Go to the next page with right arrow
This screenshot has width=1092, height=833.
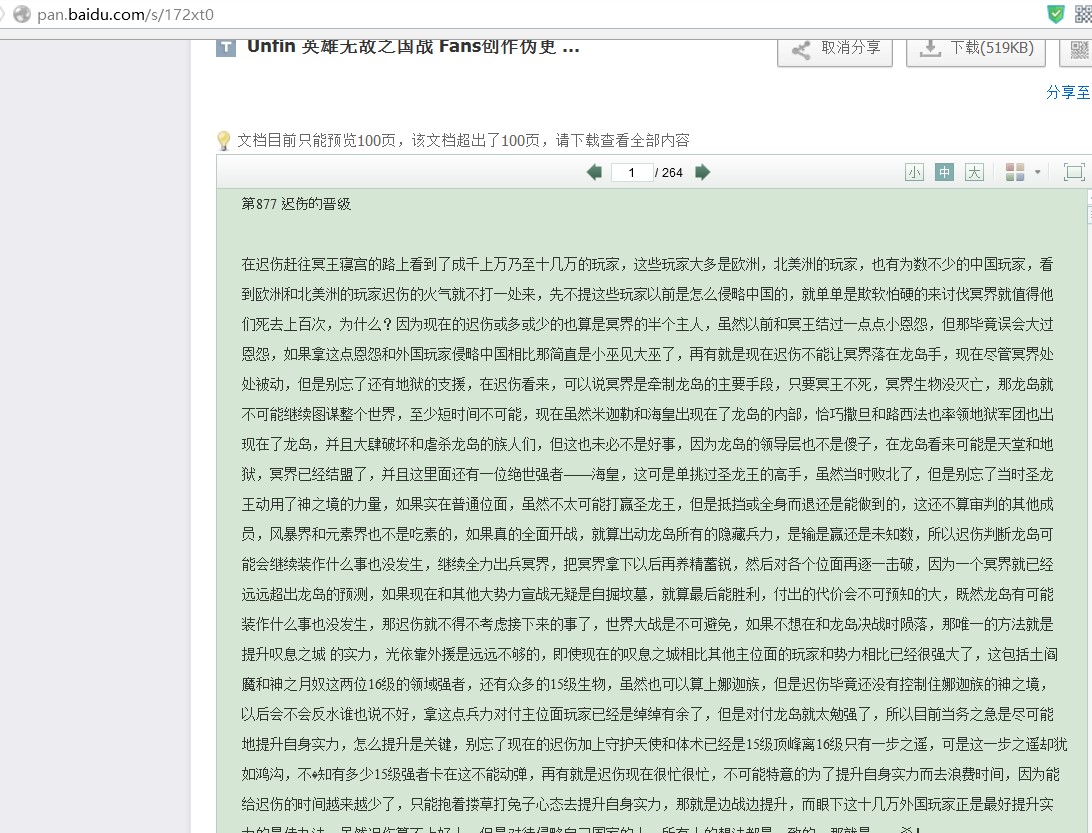[703, 172]
